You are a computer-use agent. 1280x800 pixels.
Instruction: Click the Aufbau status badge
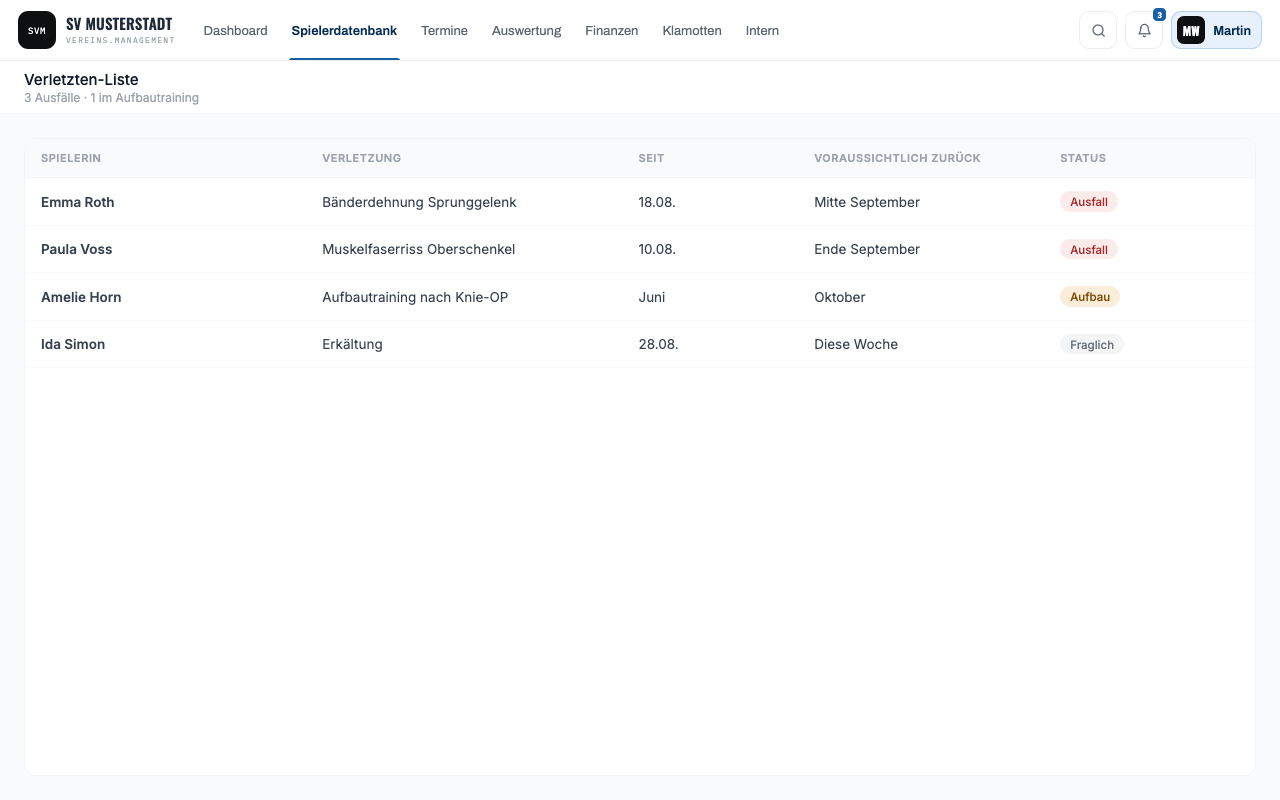tap(1090, 297)
